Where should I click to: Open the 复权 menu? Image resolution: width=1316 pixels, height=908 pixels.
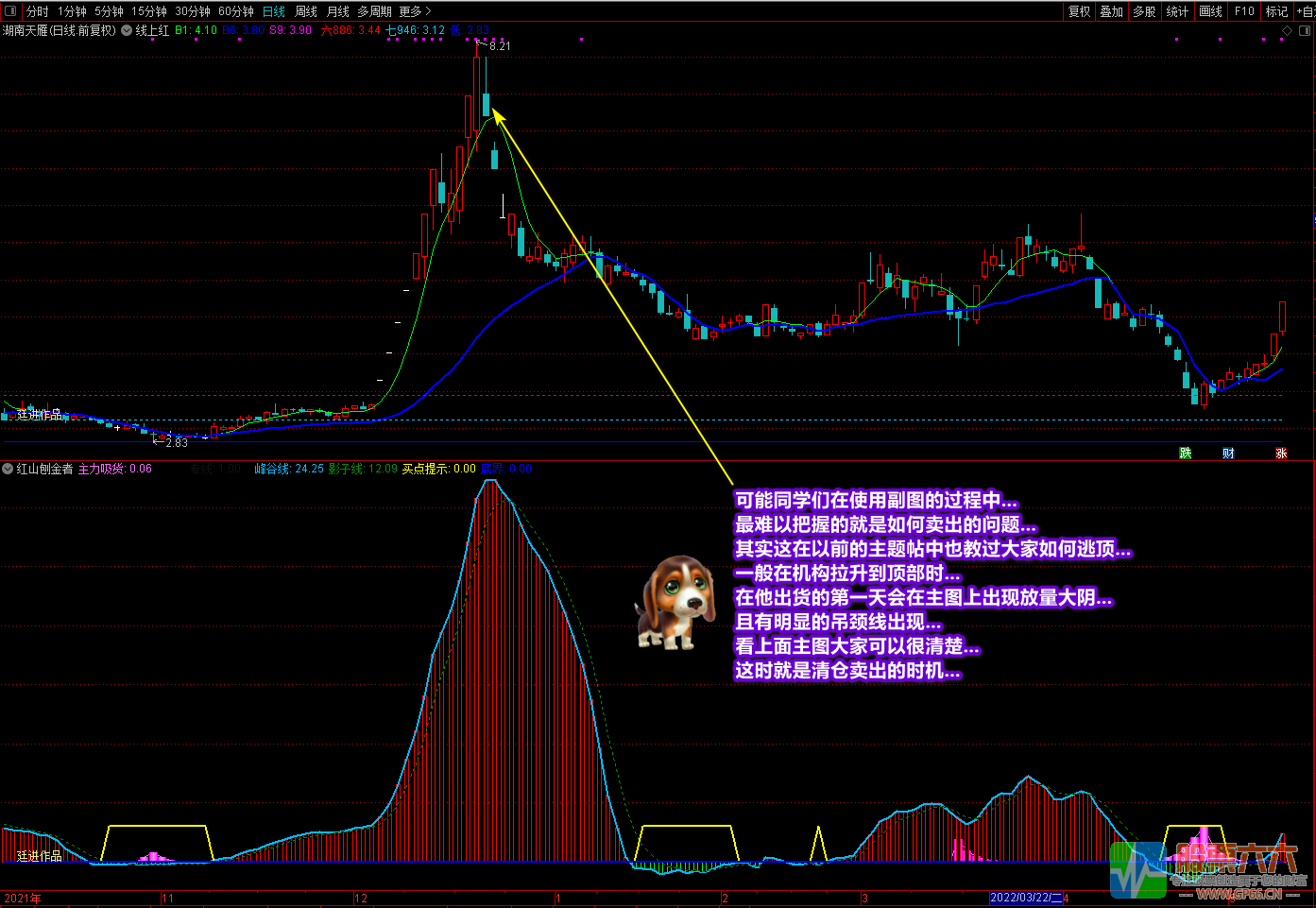coord(1079,11)
